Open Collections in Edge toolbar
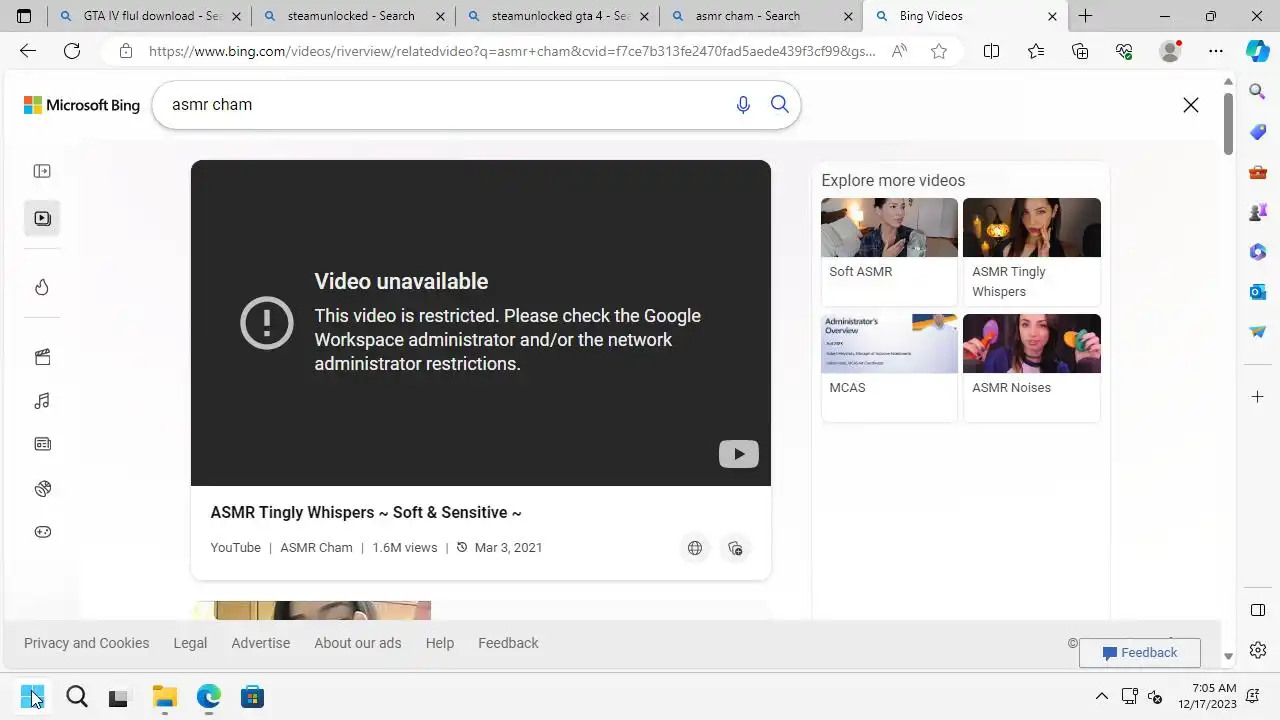 1080,51
